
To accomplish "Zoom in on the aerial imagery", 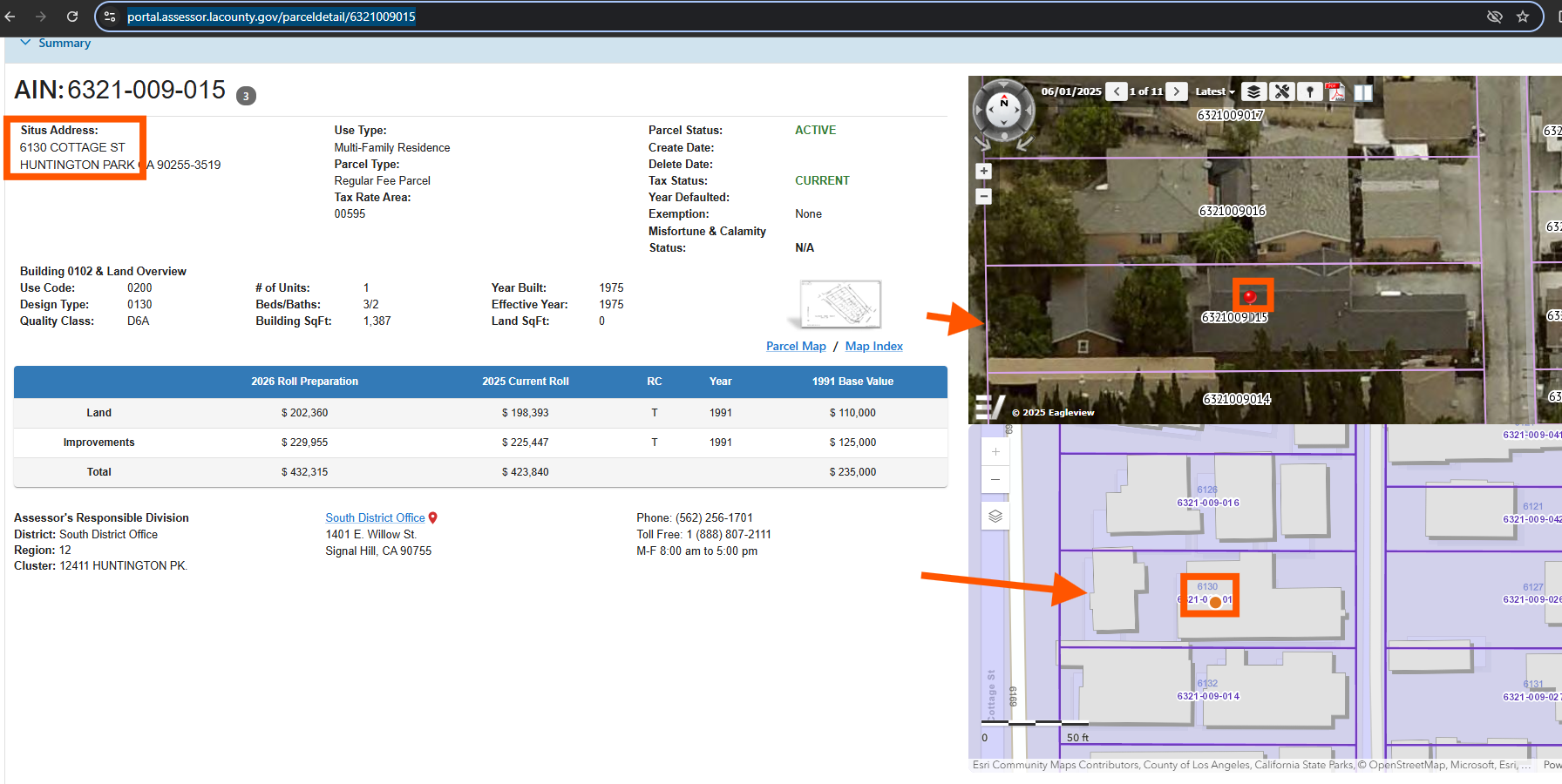I will tap(984, 172).
